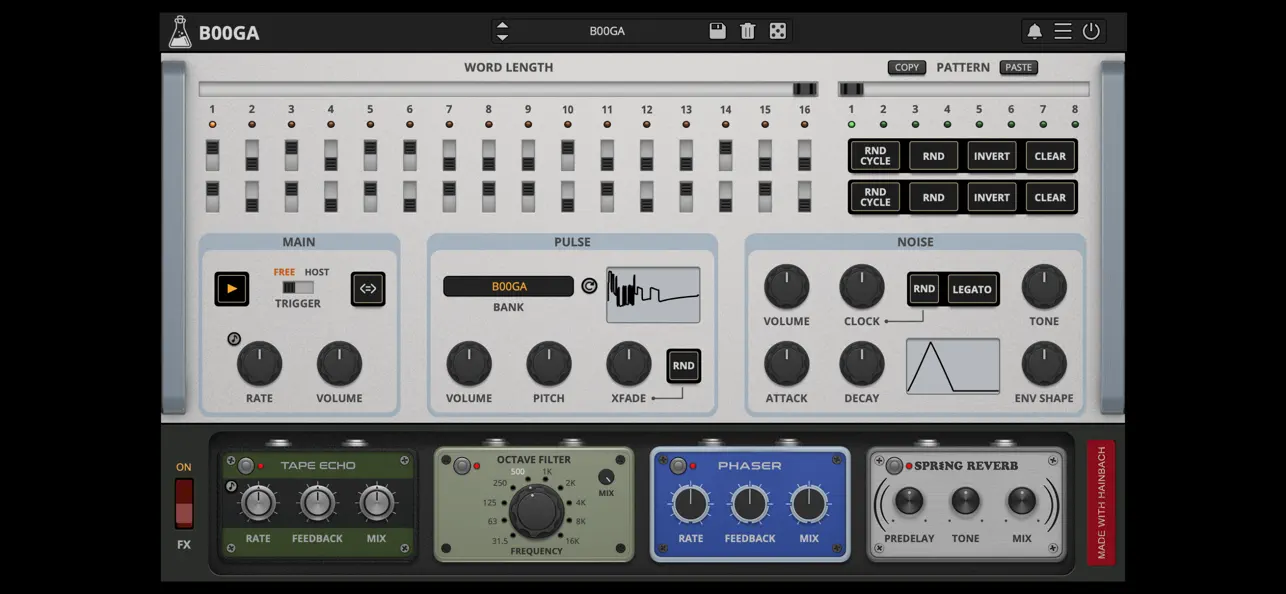1286x594 pixels.
Task: Open notifications with the bell icon
Action: pyautogui.click(x=1034, y=31)
